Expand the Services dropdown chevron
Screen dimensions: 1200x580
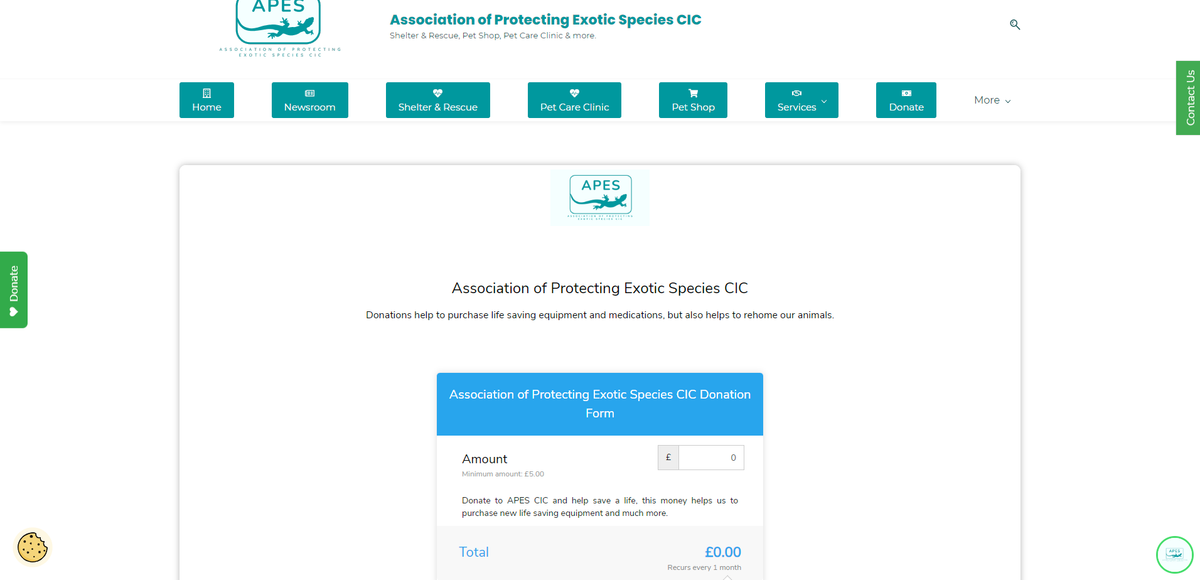tap(824, 101)
